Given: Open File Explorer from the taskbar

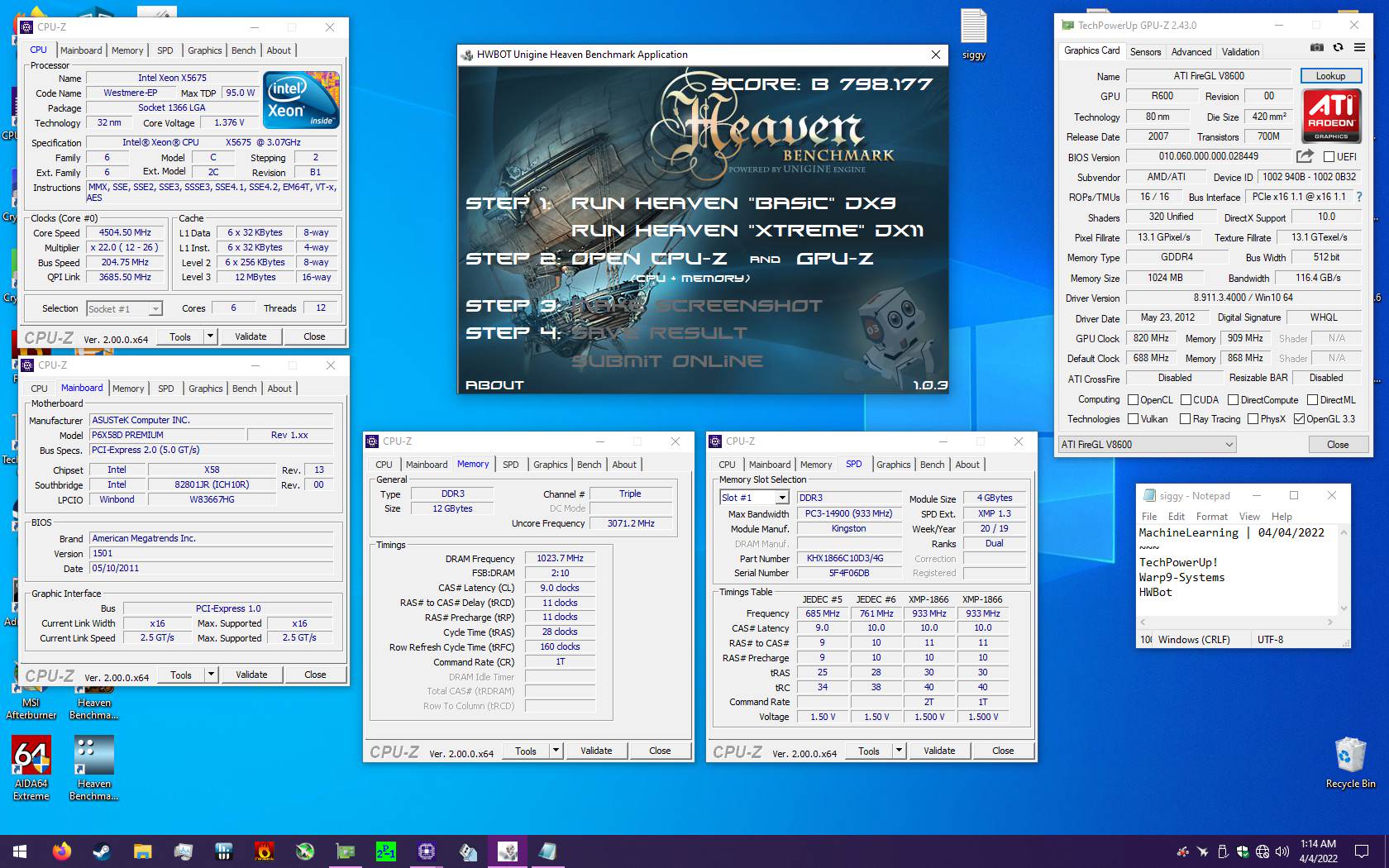Looking at the screenshot, I should (142, 851).
